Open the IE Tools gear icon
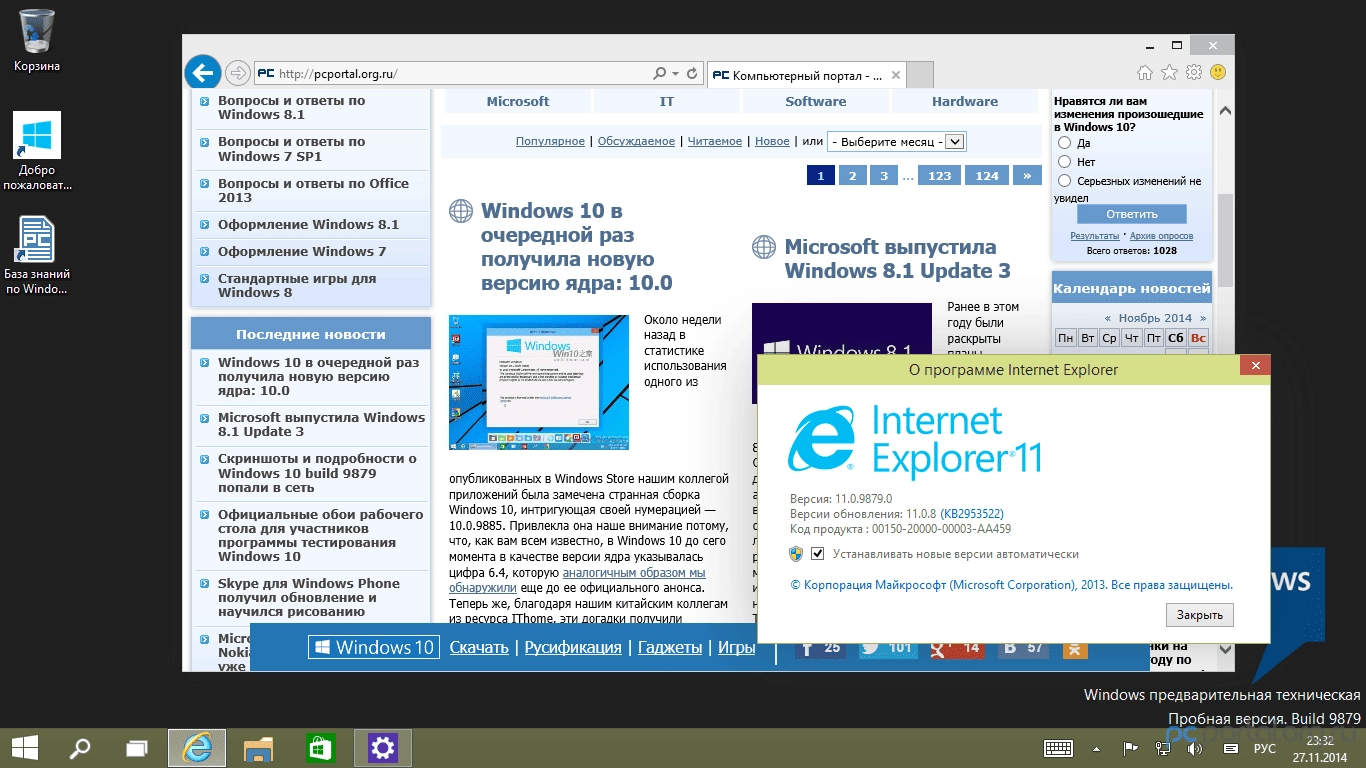This screenshot has height=768, width=1366. [x=1193, y=73]
